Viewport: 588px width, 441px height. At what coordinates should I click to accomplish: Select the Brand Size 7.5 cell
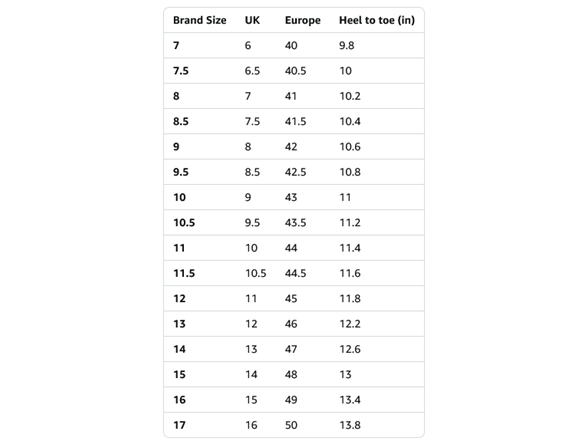(181, 71)
